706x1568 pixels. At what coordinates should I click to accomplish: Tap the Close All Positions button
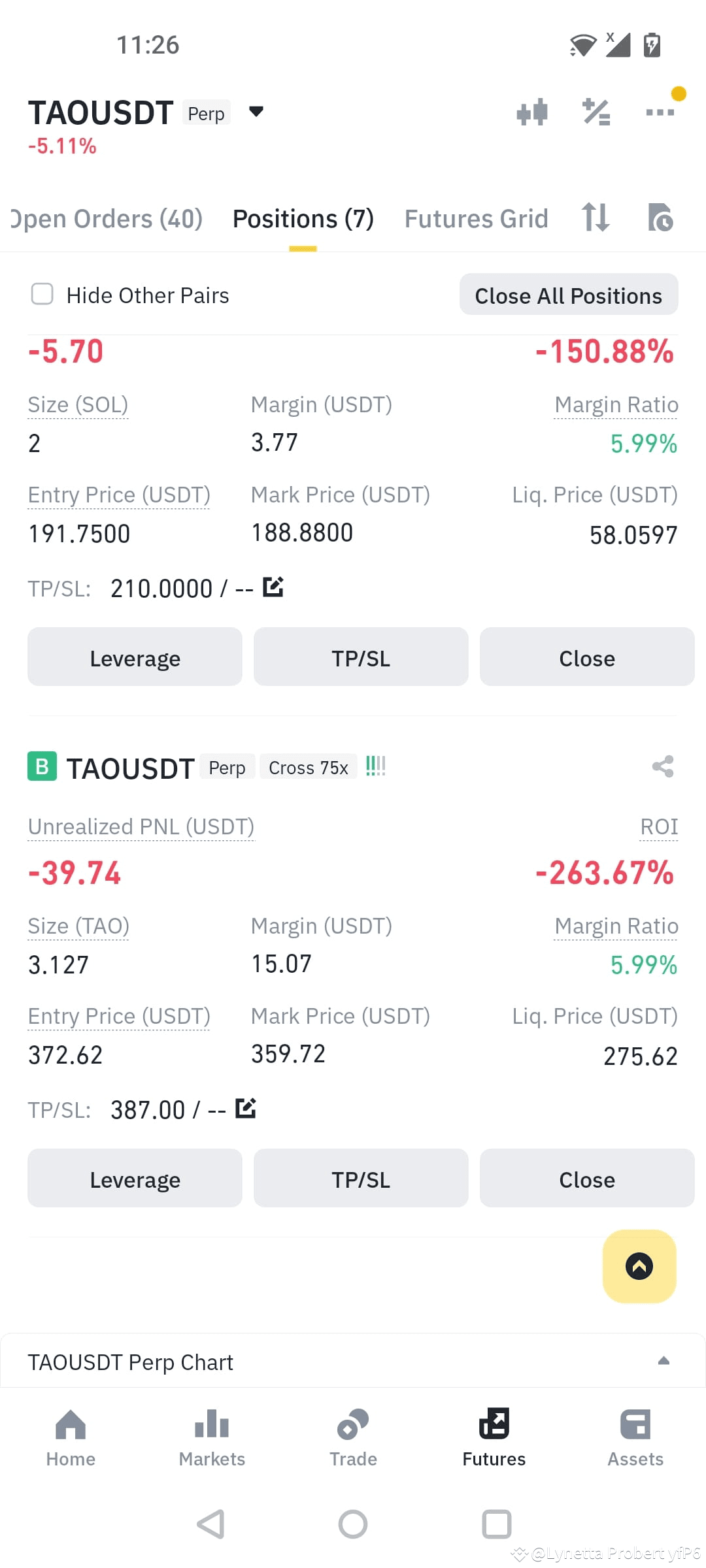coord(569,295)
